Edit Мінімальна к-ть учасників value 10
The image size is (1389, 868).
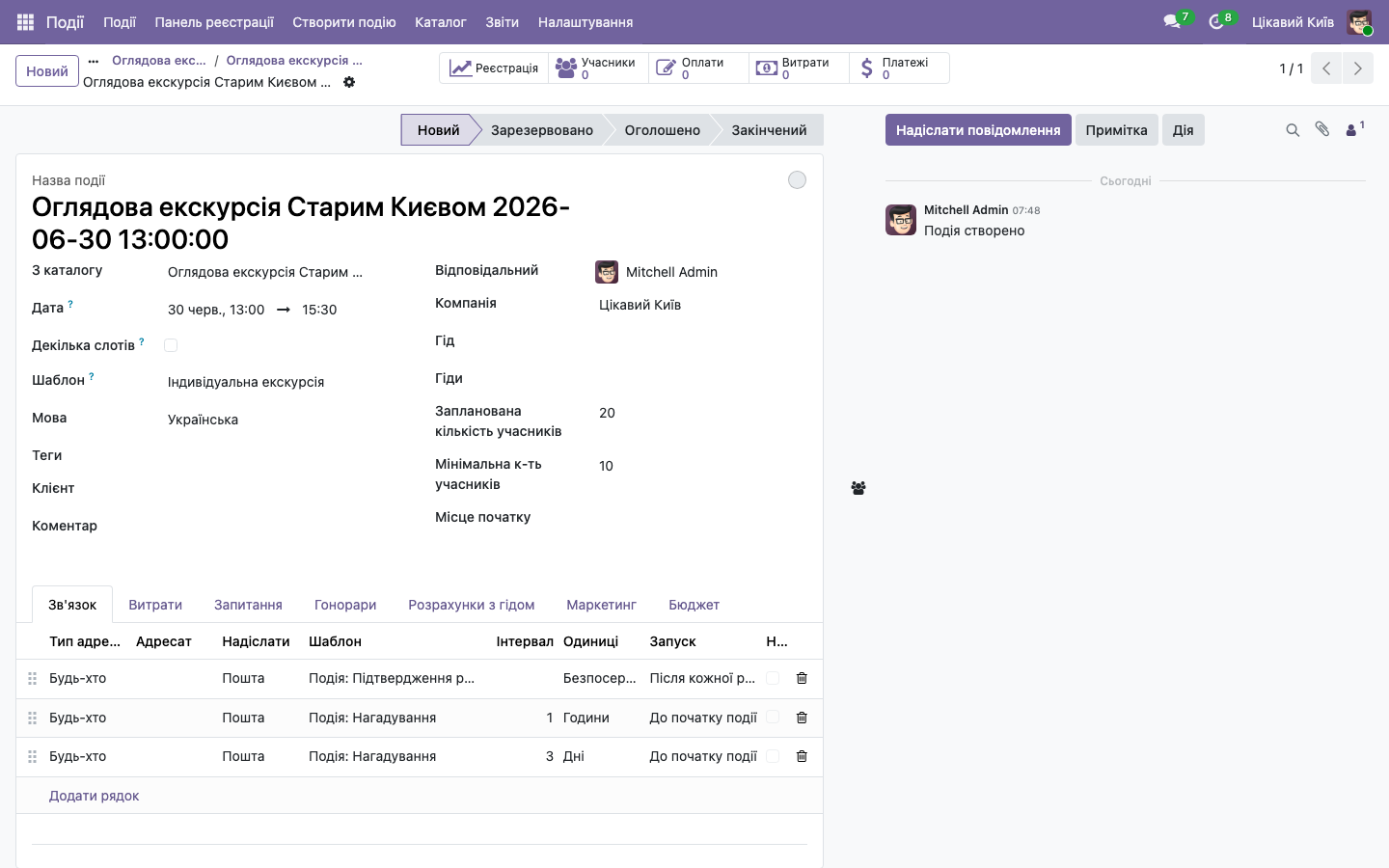[x=702, y=466]
